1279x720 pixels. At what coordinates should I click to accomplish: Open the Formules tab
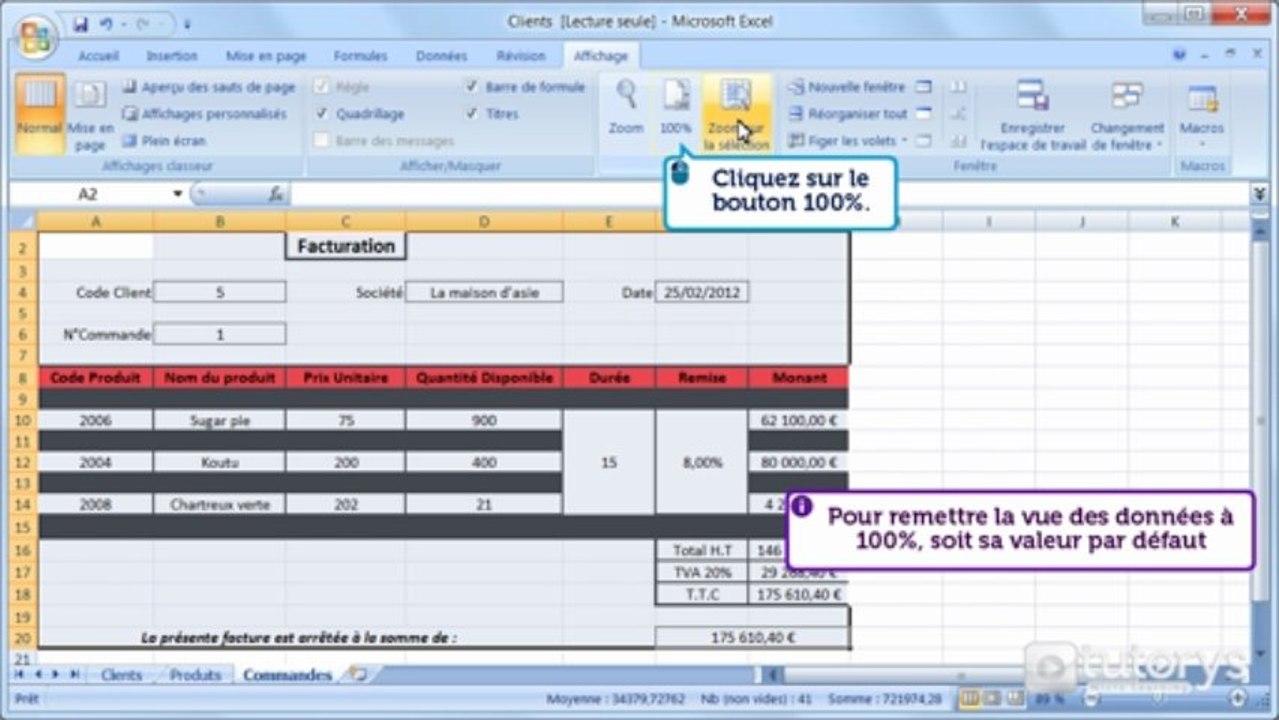point(361,57)
